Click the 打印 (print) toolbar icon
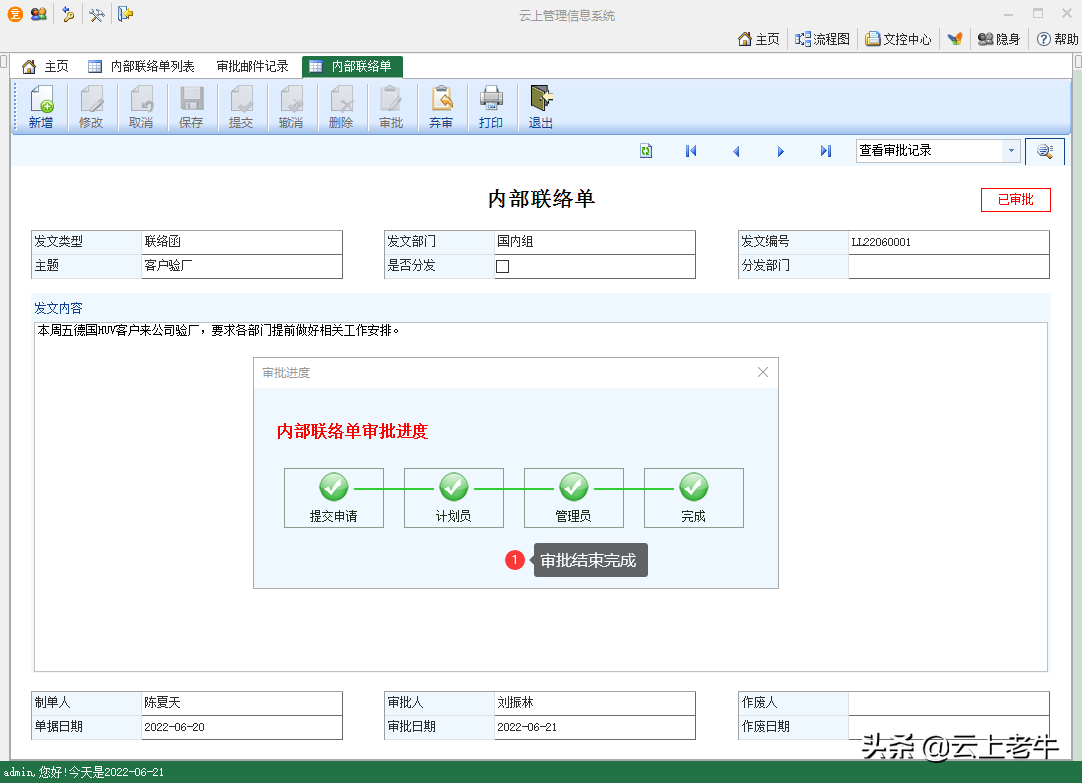The width and height of the screenshot is (1082, 783). (491, 107)
